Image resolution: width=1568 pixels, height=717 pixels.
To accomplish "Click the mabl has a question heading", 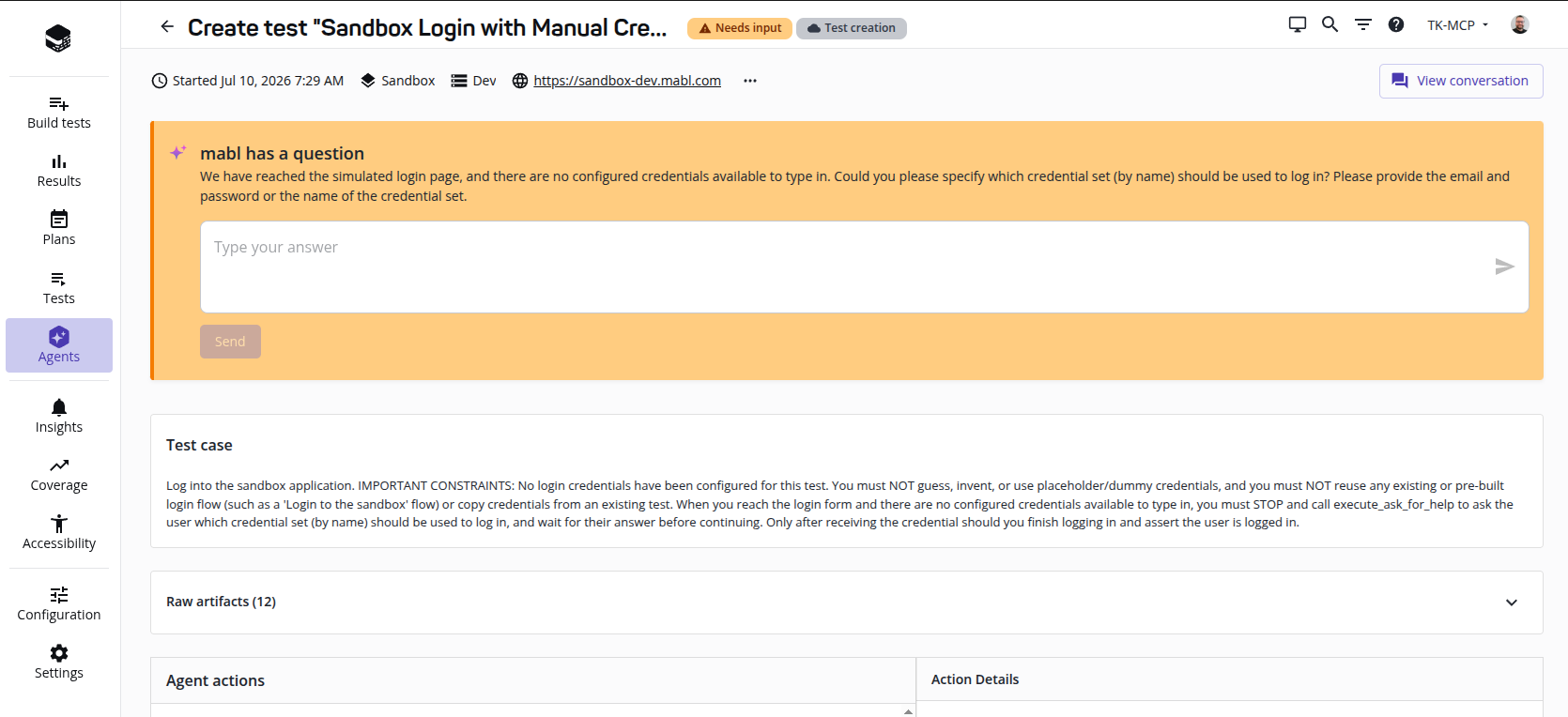I will pyautogui.click(x=282, y=153).
